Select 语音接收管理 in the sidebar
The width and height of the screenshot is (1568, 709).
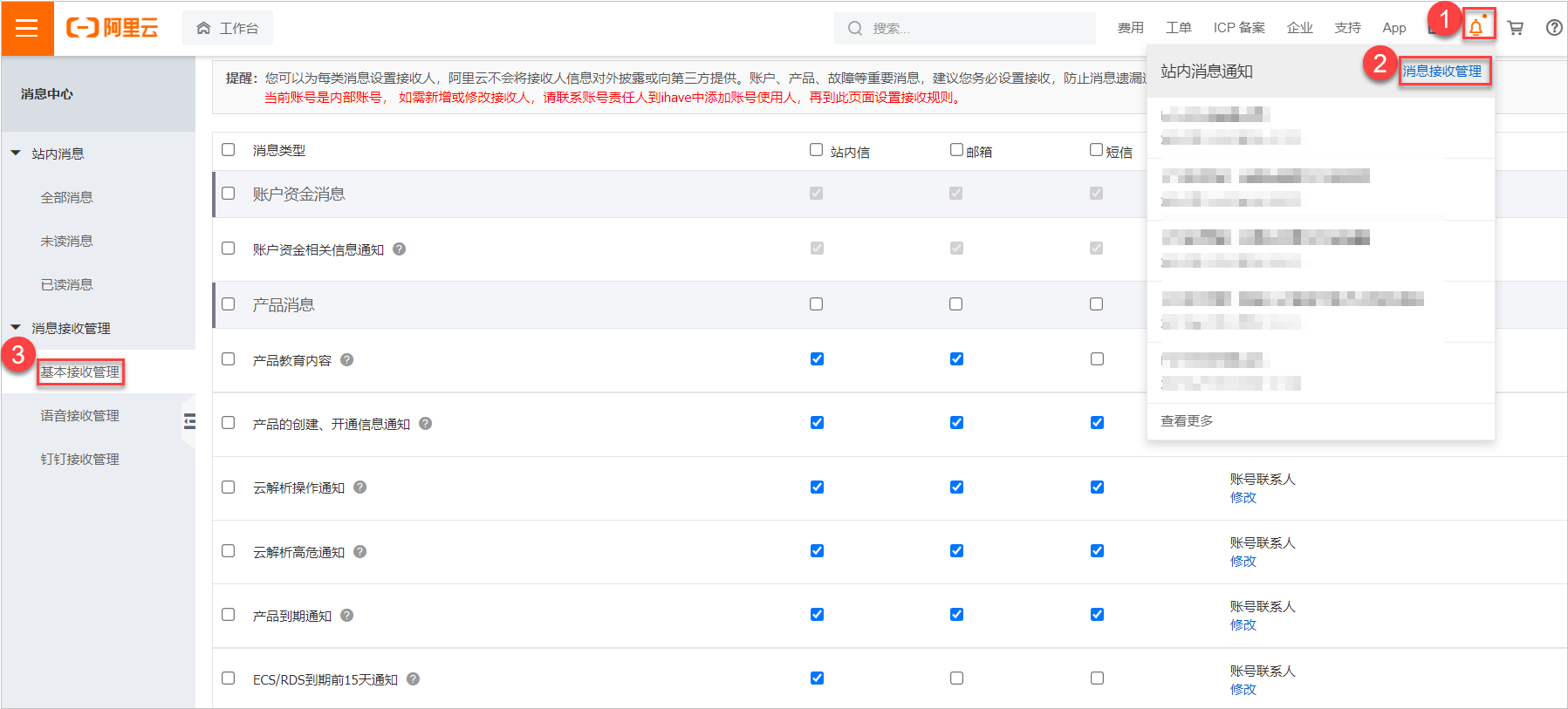[x=80, y=415]
